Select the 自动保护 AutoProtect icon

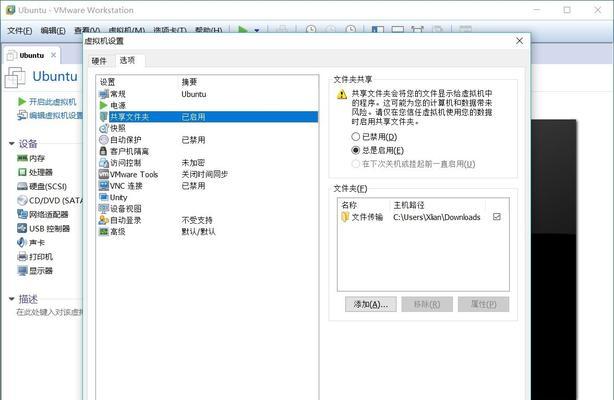[104, 139]
